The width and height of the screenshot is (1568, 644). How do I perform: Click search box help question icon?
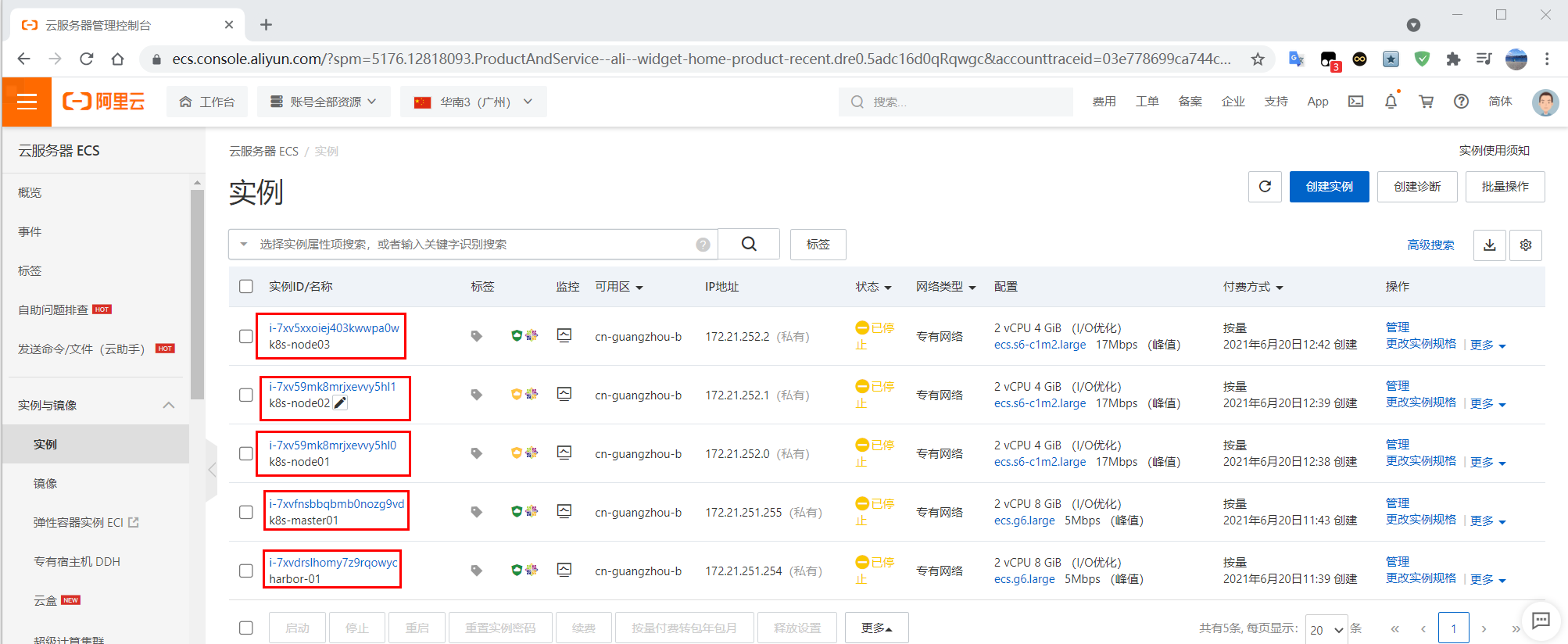click(x=703, y=245)
